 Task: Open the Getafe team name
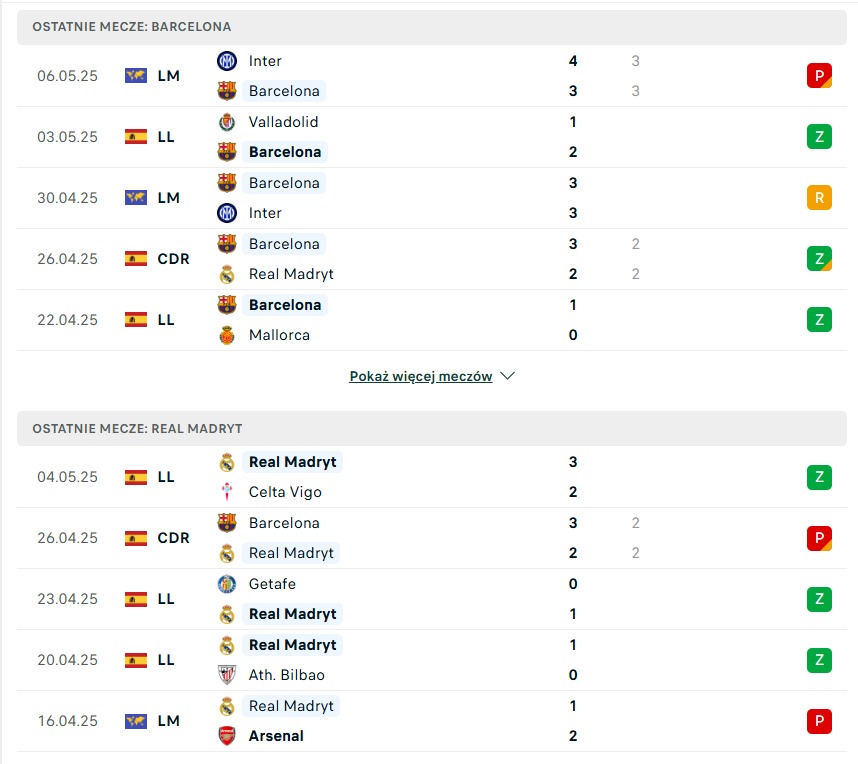click(x=272, y=584)
